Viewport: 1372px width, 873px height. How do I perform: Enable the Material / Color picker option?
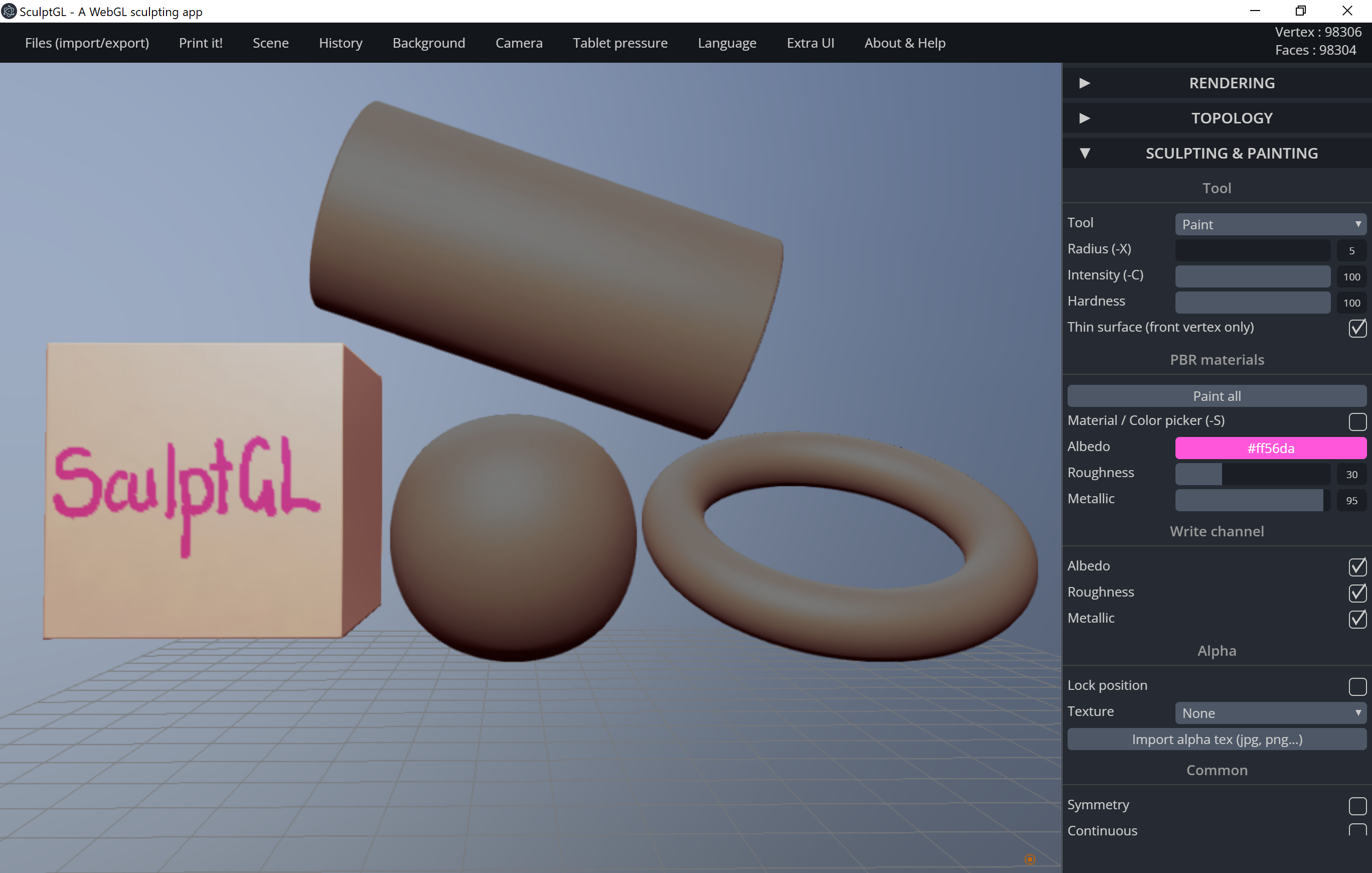click(x=1358, y=421)
